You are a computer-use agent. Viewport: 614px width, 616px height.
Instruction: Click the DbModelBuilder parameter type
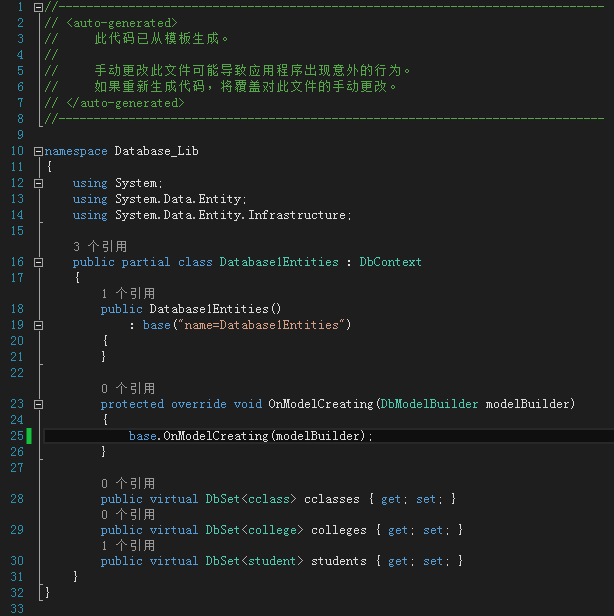[x=429, y=404]
